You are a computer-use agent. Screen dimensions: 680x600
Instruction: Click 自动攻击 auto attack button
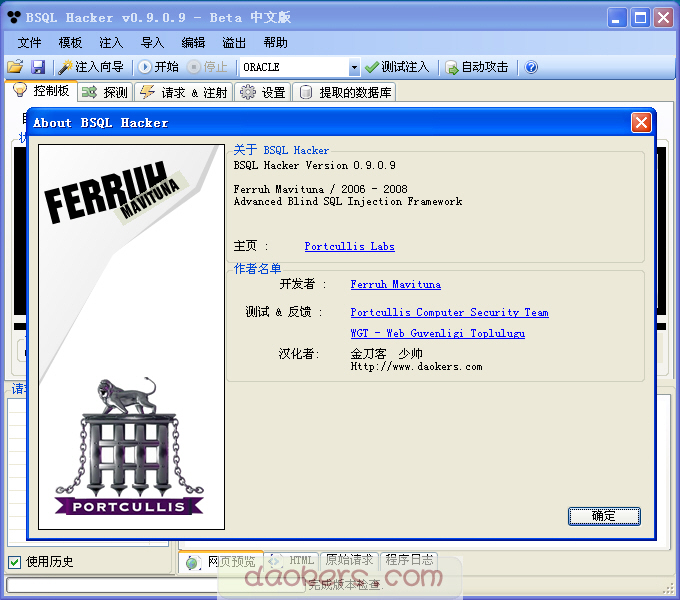coord(477,67)
